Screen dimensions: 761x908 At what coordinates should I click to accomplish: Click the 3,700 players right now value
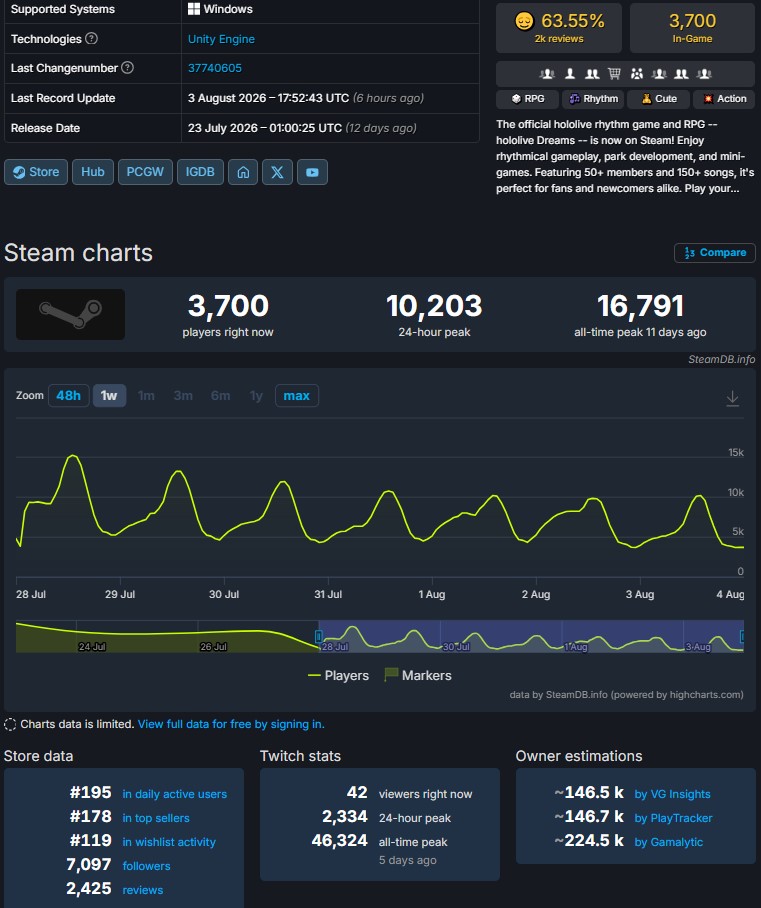(228, 306)
